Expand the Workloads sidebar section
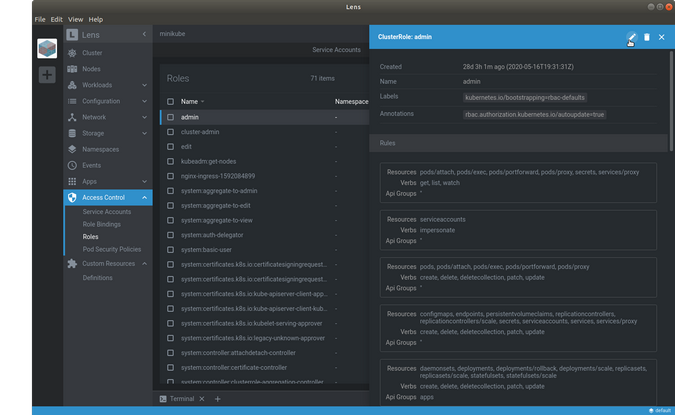The image size is (675, 415). pyautogui.click(x=144, y=85)
